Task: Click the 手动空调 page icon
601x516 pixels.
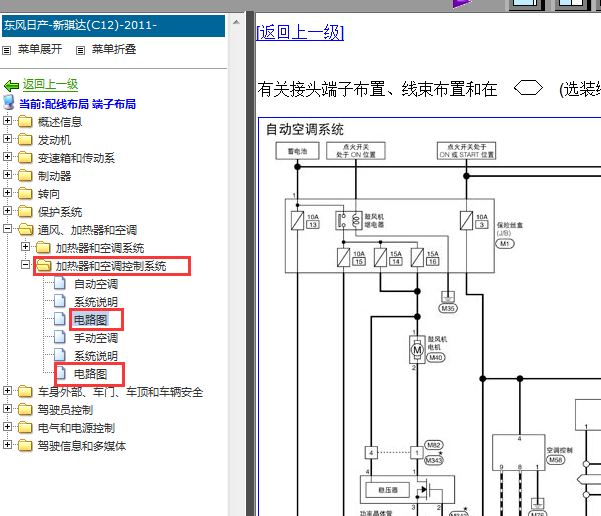Action: point(59,337)
